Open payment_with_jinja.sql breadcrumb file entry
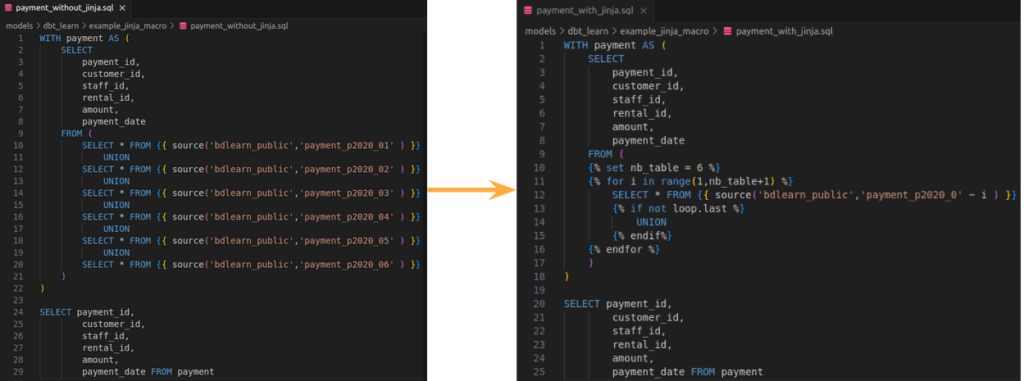Image resolution: width=1024 pixels, height=381 pixels. click(784, 31)
